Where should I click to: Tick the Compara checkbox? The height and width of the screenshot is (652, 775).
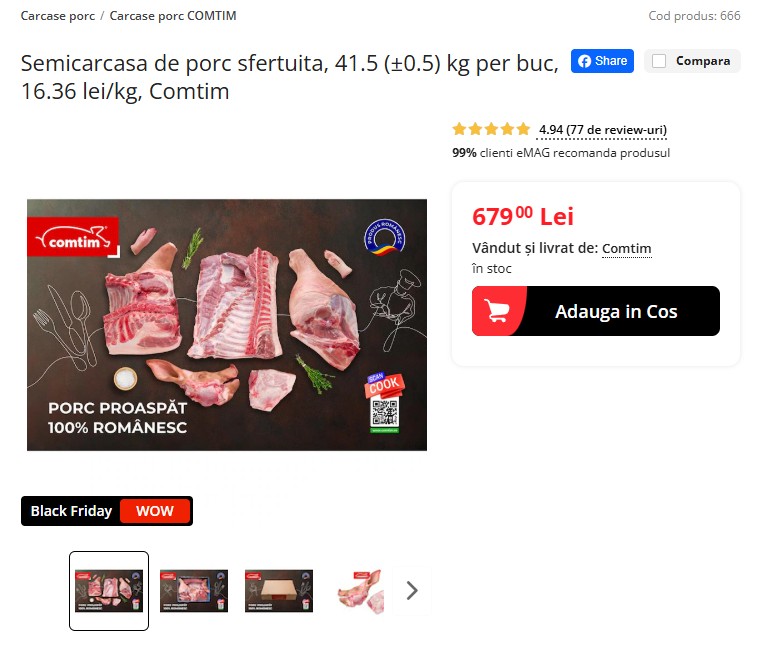(659, 61)
